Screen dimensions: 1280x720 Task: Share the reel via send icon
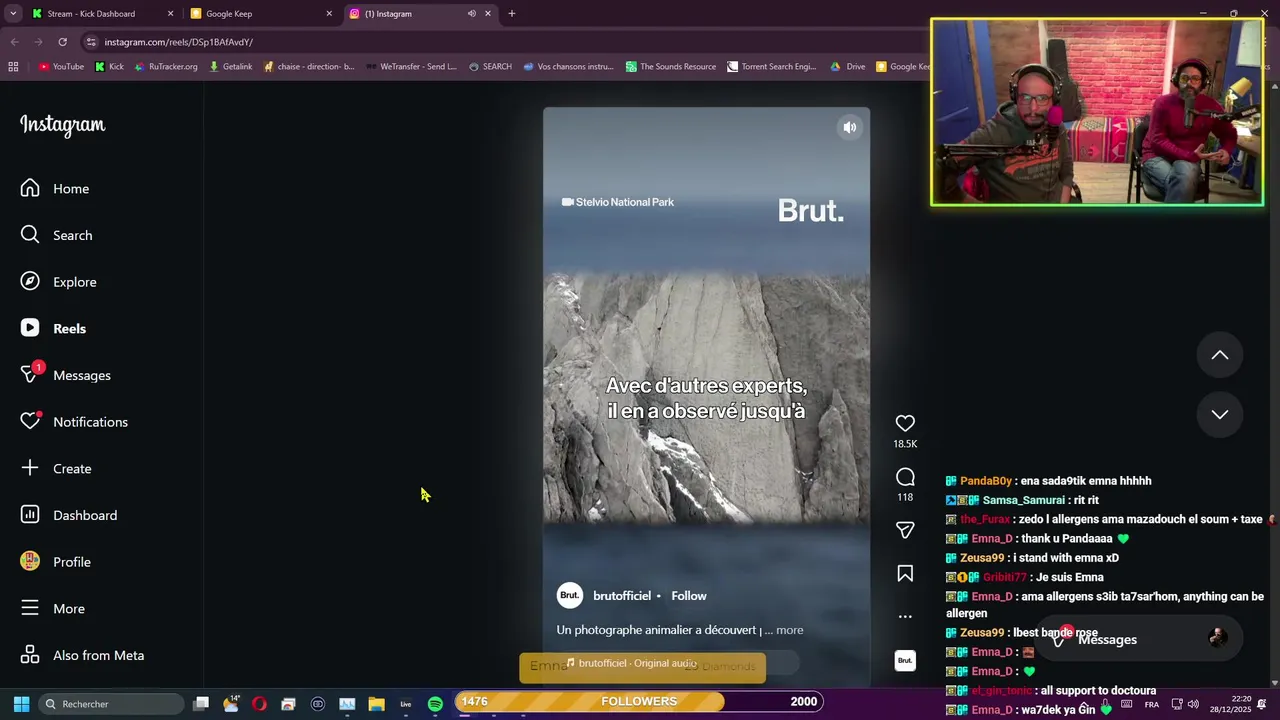click(x=905, y=530)
